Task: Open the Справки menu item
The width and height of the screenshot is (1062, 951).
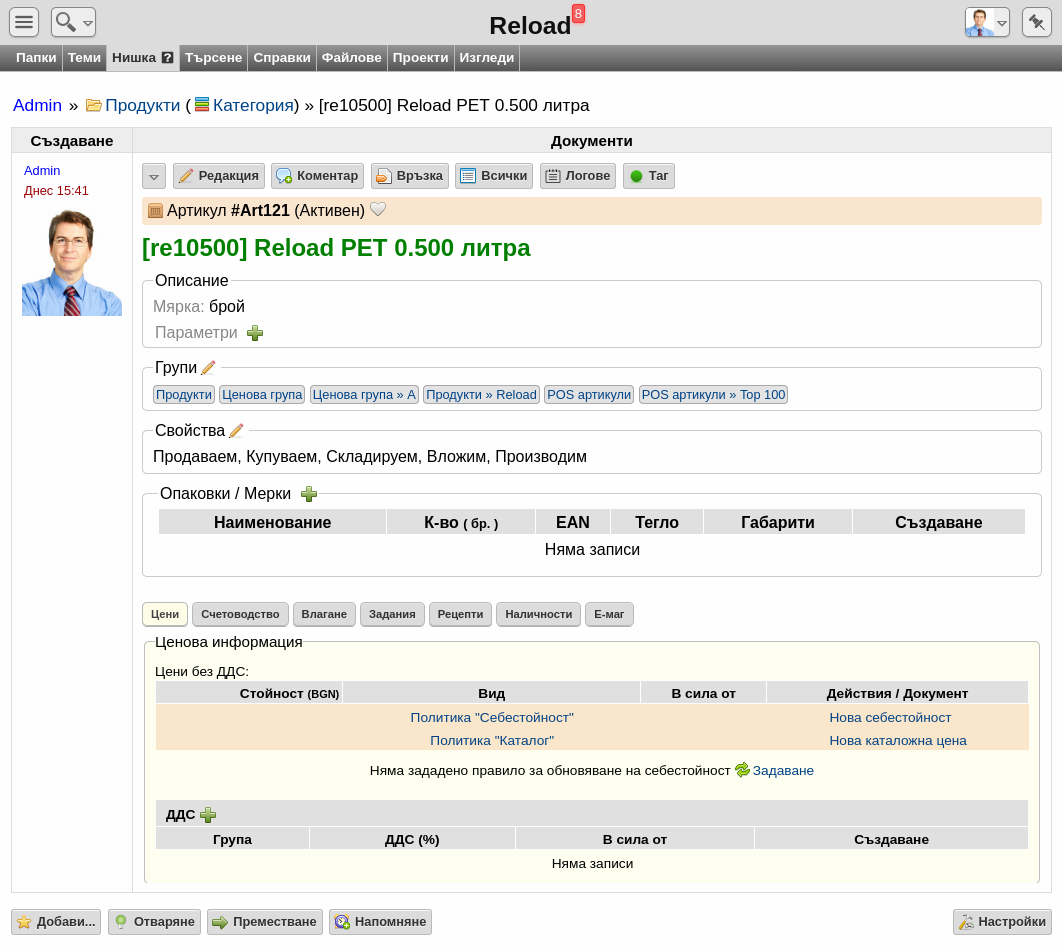Action: point(282,58)
